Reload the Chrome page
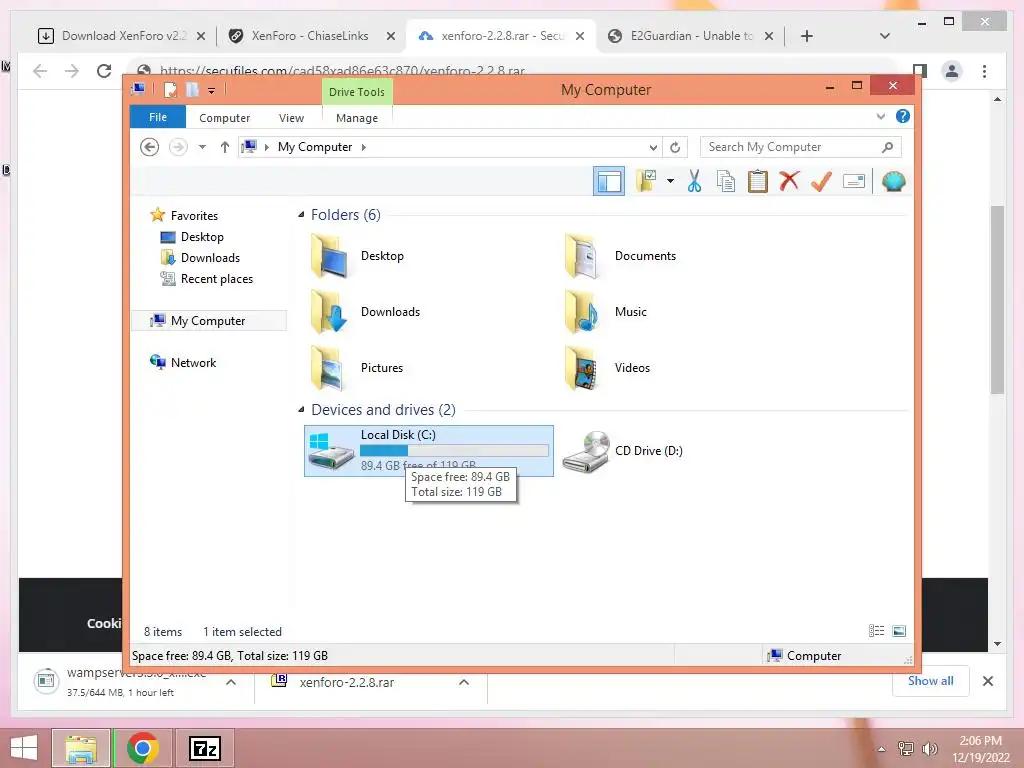 [104, 71]
